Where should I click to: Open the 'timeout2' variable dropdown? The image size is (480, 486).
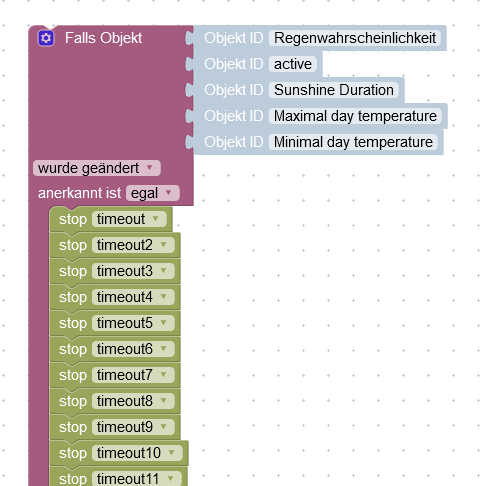[x=133, y=245]
